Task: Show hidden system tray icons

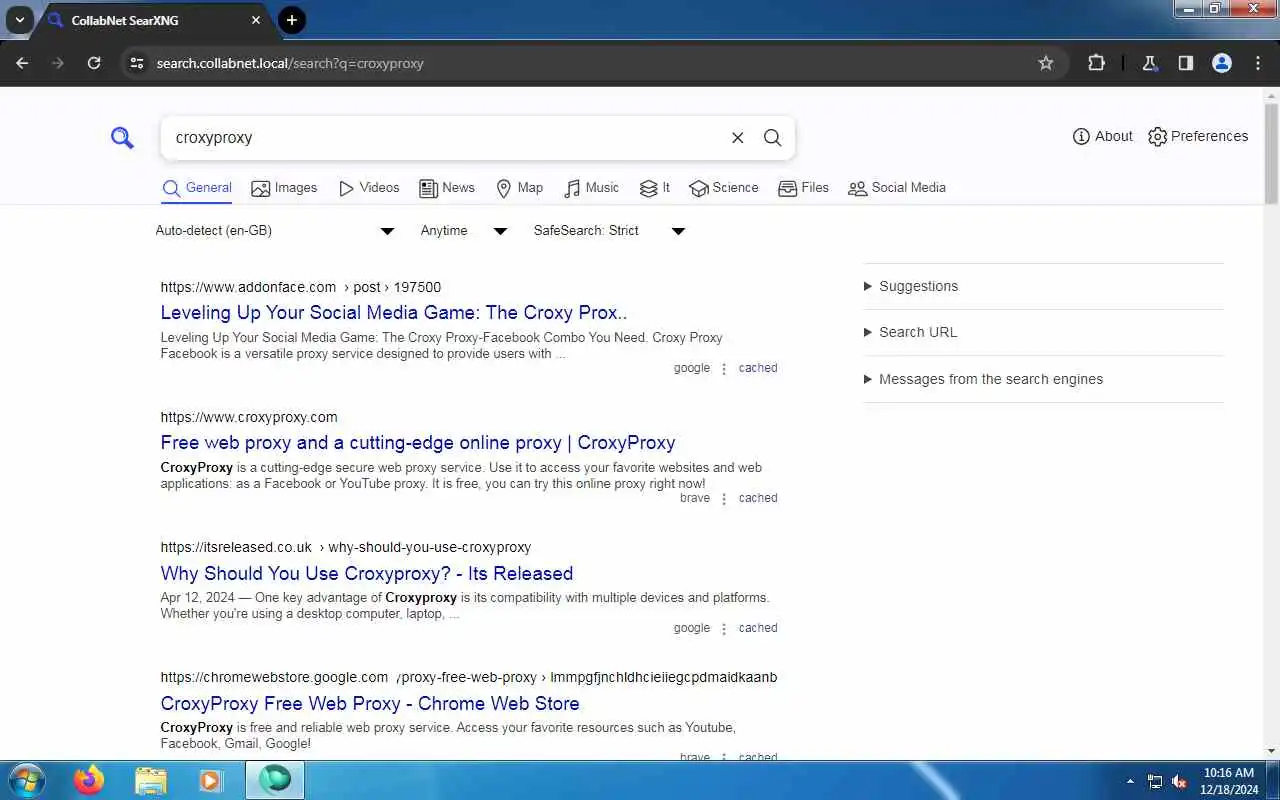Action: [x=1131, y=781]
